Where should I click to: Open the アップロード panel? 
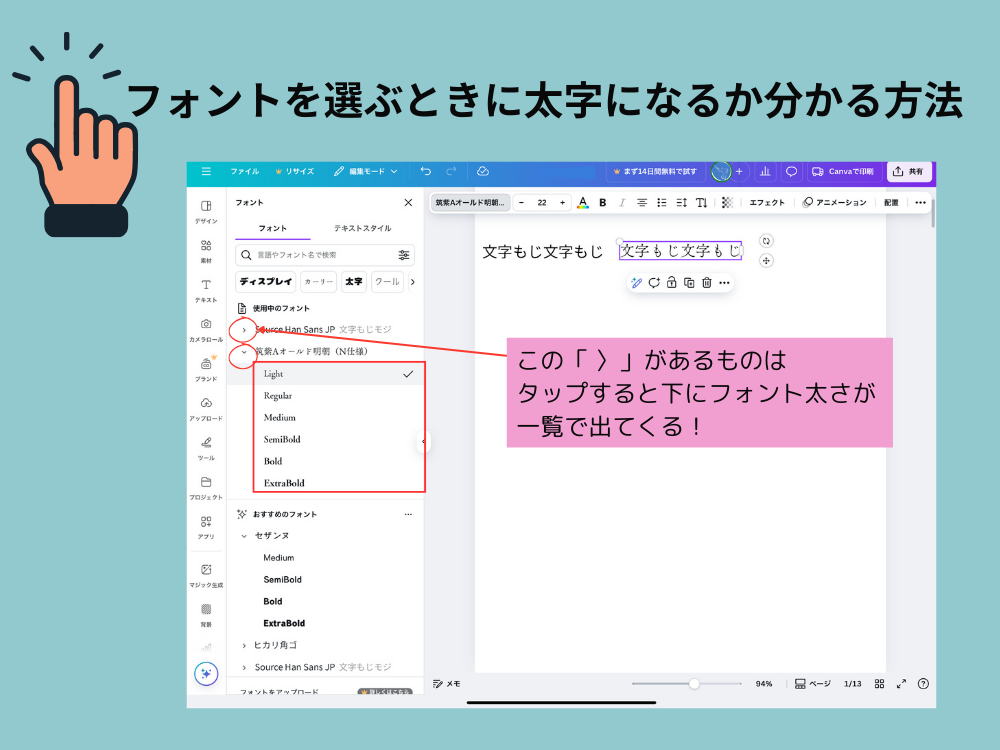(x=206, y=405)
